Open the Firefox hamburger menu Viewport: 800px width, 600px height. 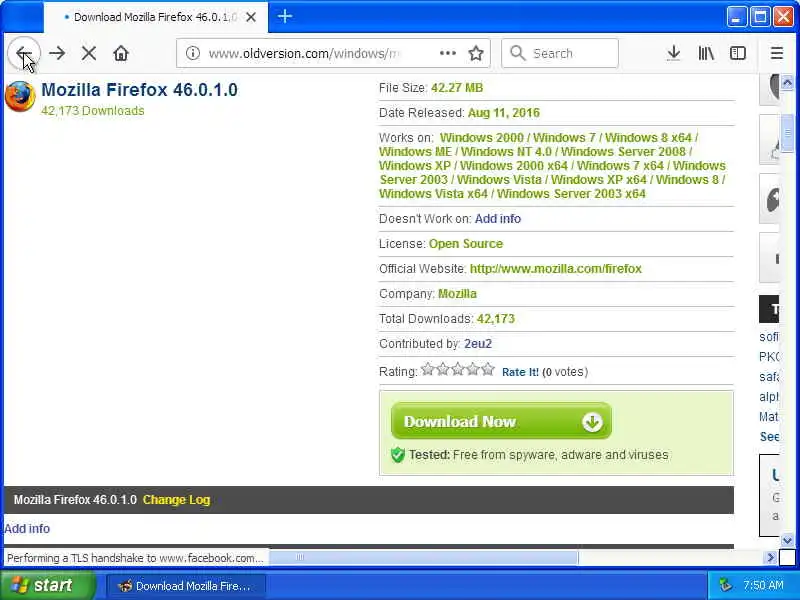[777, 53]
